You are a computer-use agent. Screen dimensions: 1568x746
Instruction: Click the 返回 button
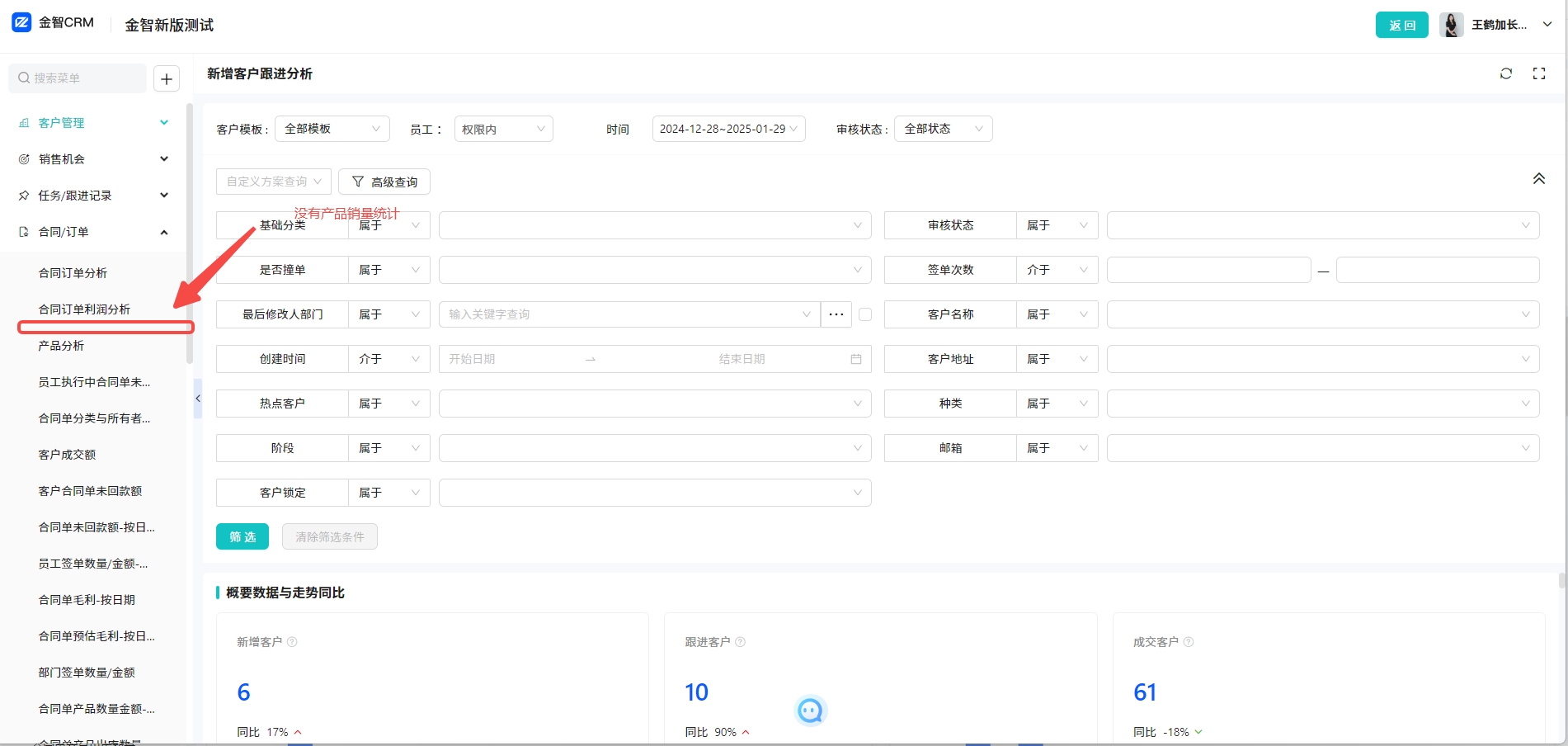coord(1401,25)
